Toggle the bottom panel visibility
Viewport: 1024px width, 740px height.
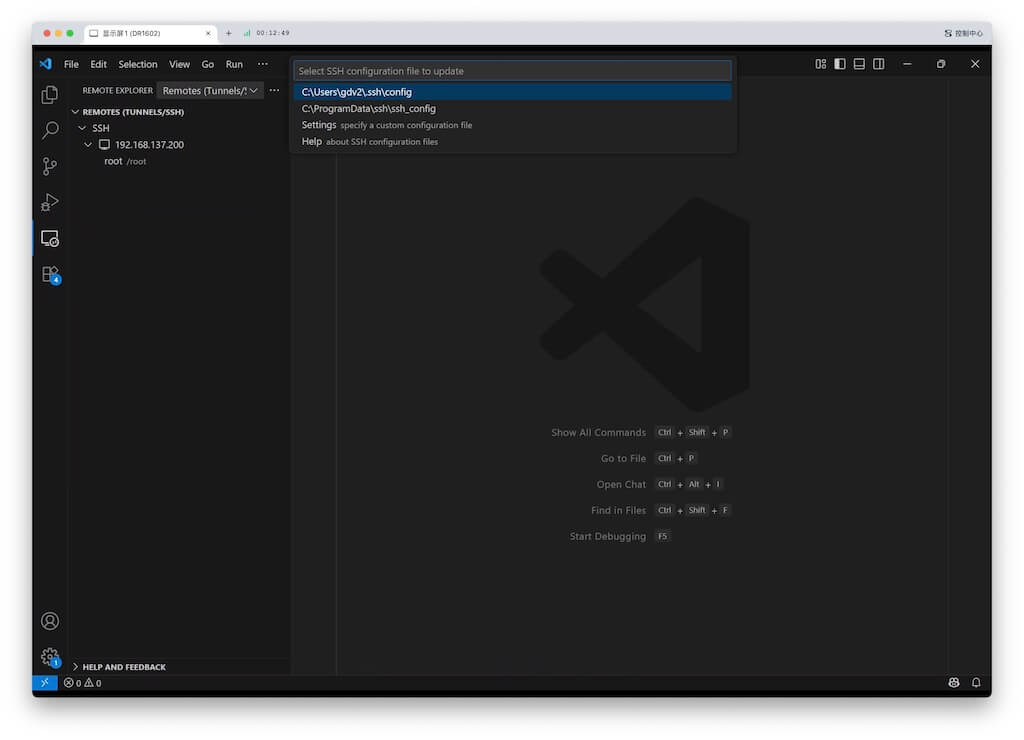coord(859,63)
